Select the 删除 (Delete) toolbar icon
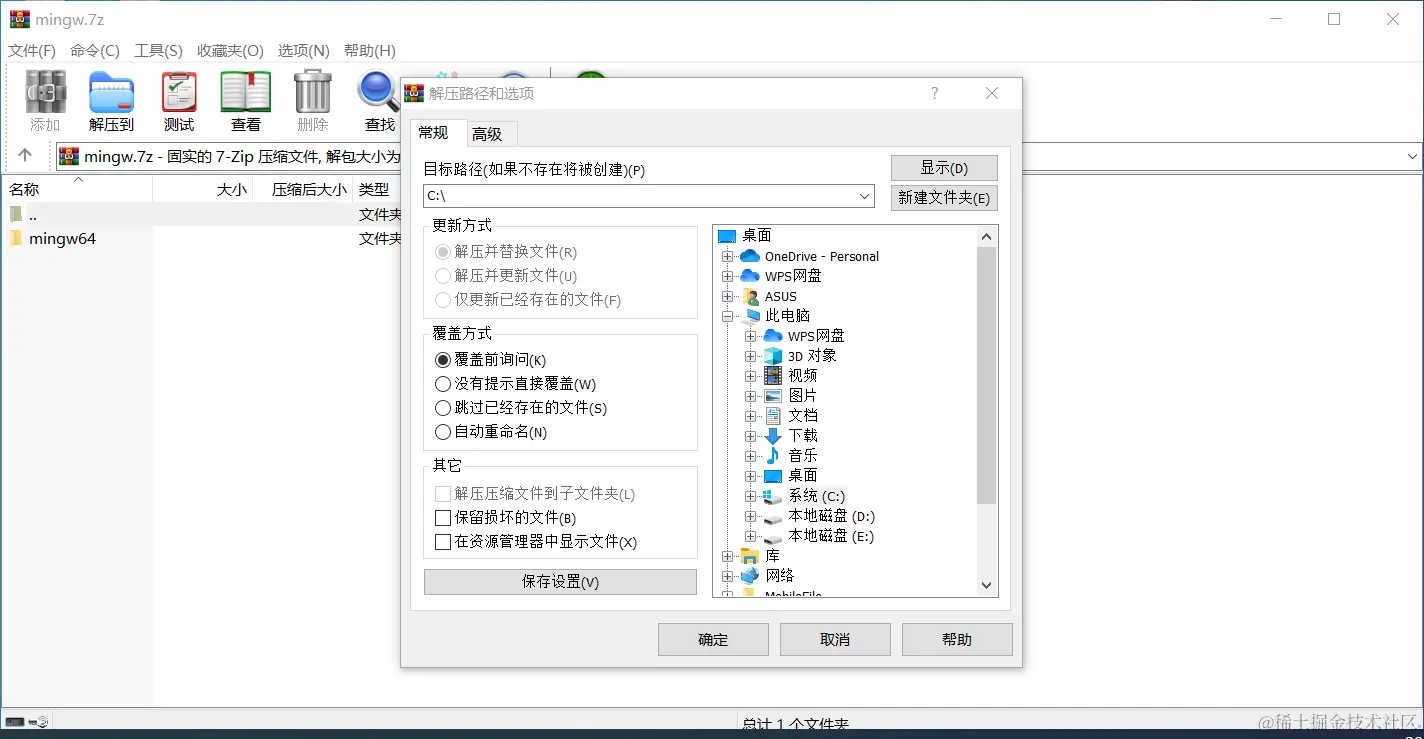Viewport: 1424px width, 739px height. (x=312, y=100)
